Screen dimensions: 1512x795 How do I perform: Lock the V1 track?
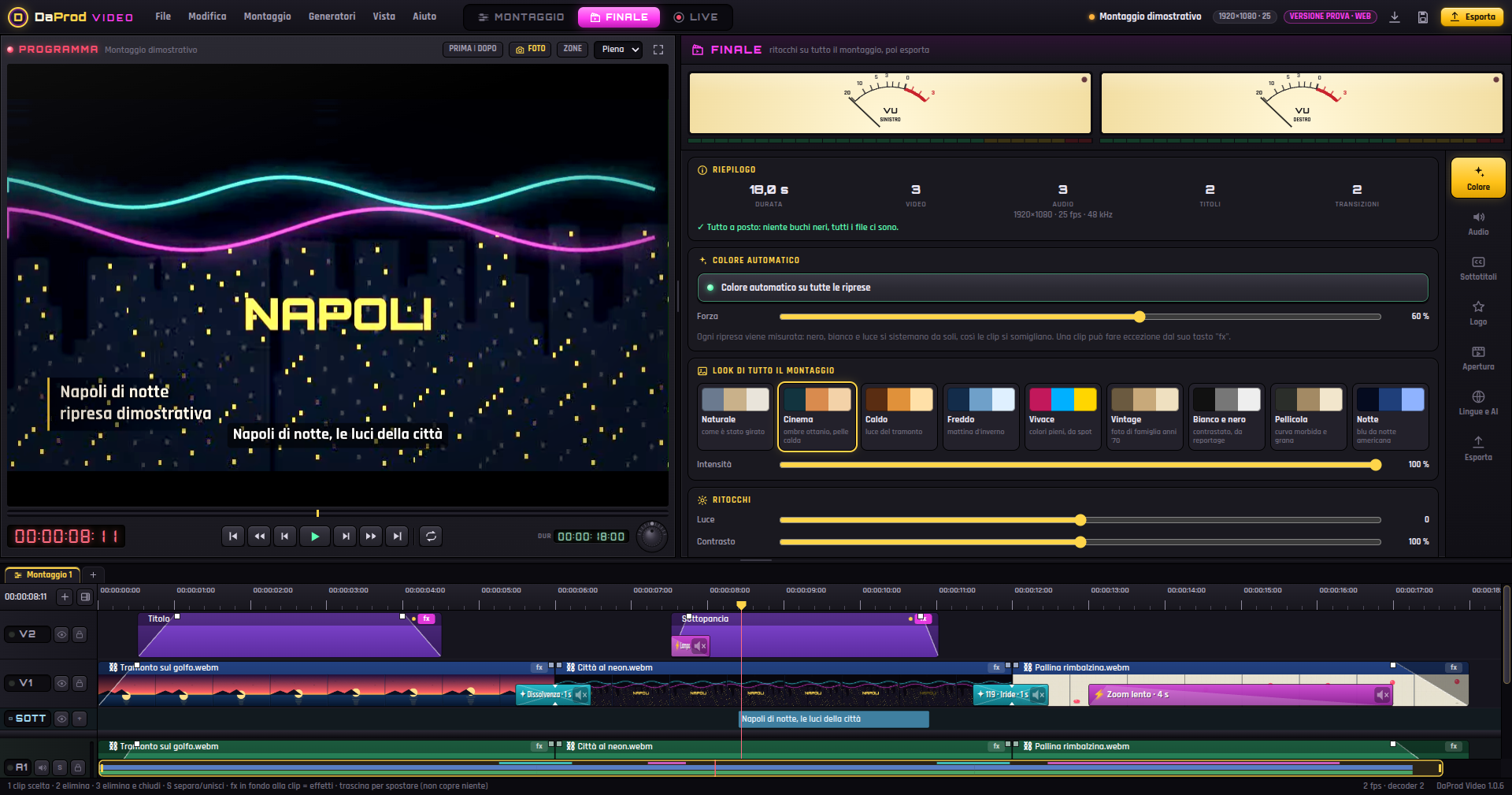coord(80,683)
